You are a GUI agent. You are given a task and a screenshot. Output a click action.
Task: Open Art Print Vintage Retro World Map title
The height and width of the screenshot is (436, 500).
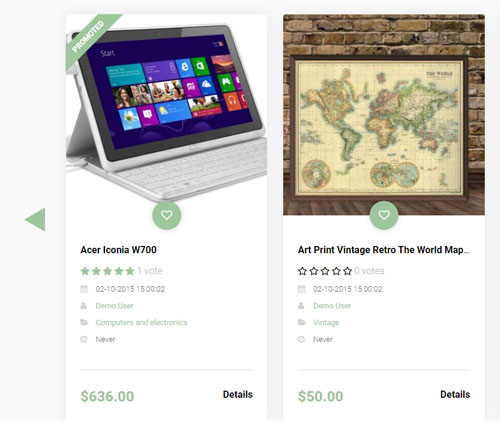pyautogui.click(x=384, y=250)
